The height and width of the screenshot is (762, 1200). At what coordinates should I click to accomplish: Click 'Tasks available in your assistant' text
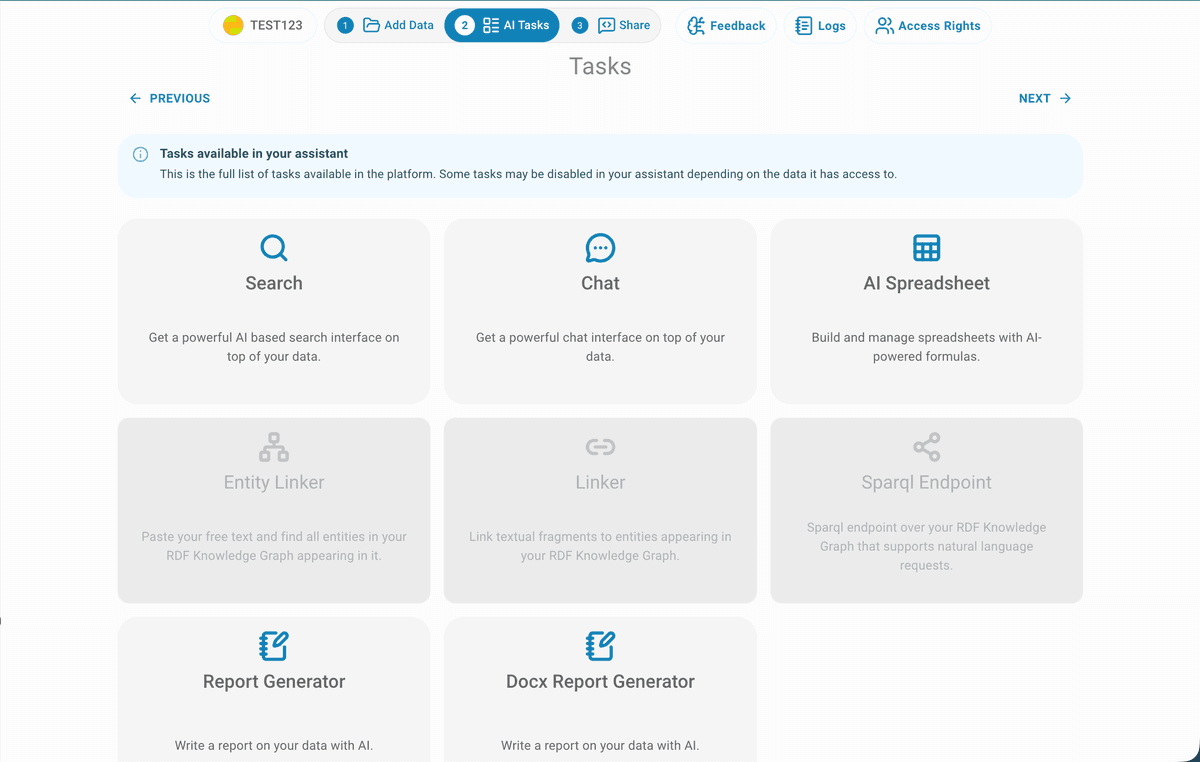tap(254, 154)
